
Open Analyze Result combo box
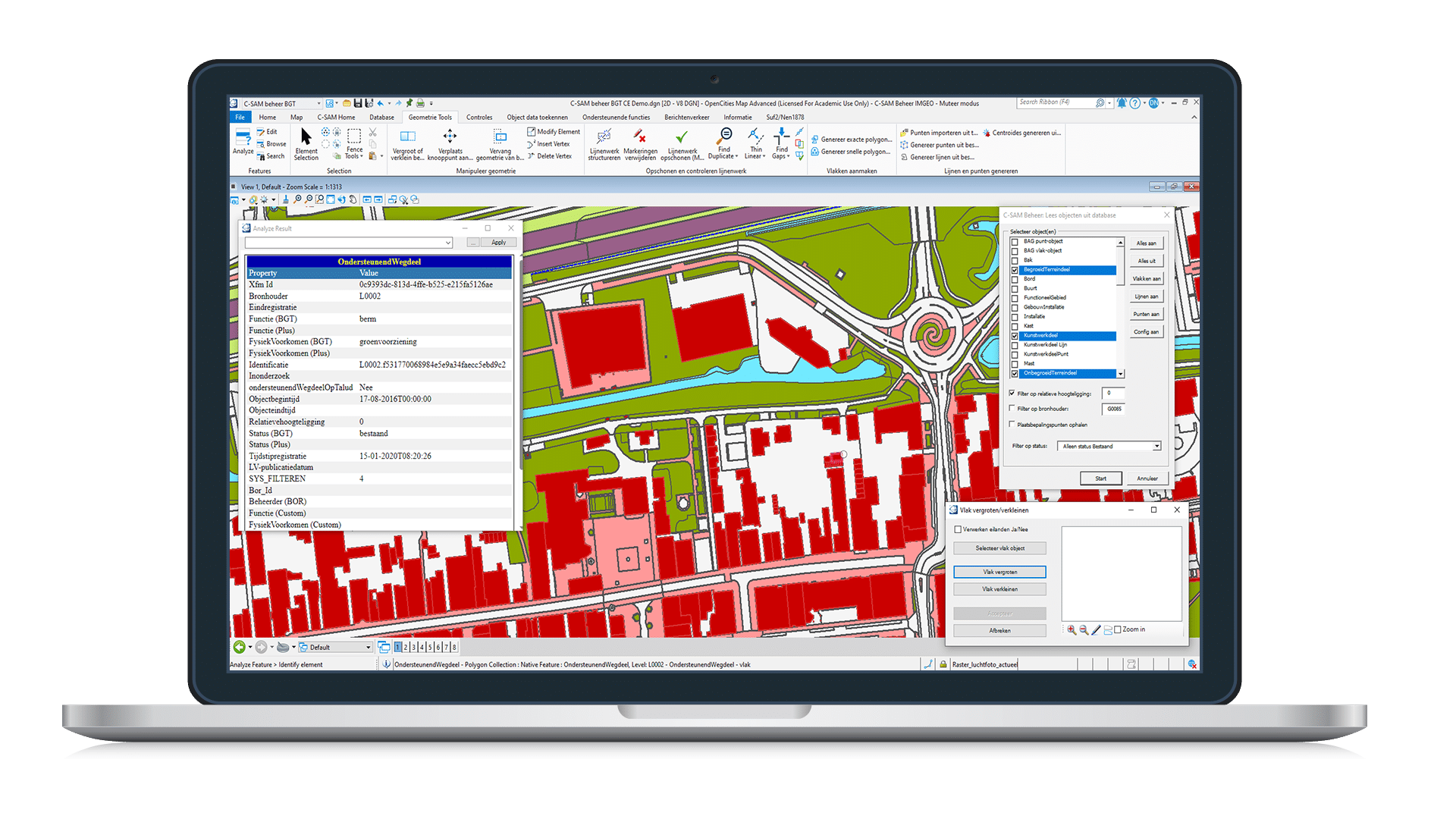coord(349,243)
